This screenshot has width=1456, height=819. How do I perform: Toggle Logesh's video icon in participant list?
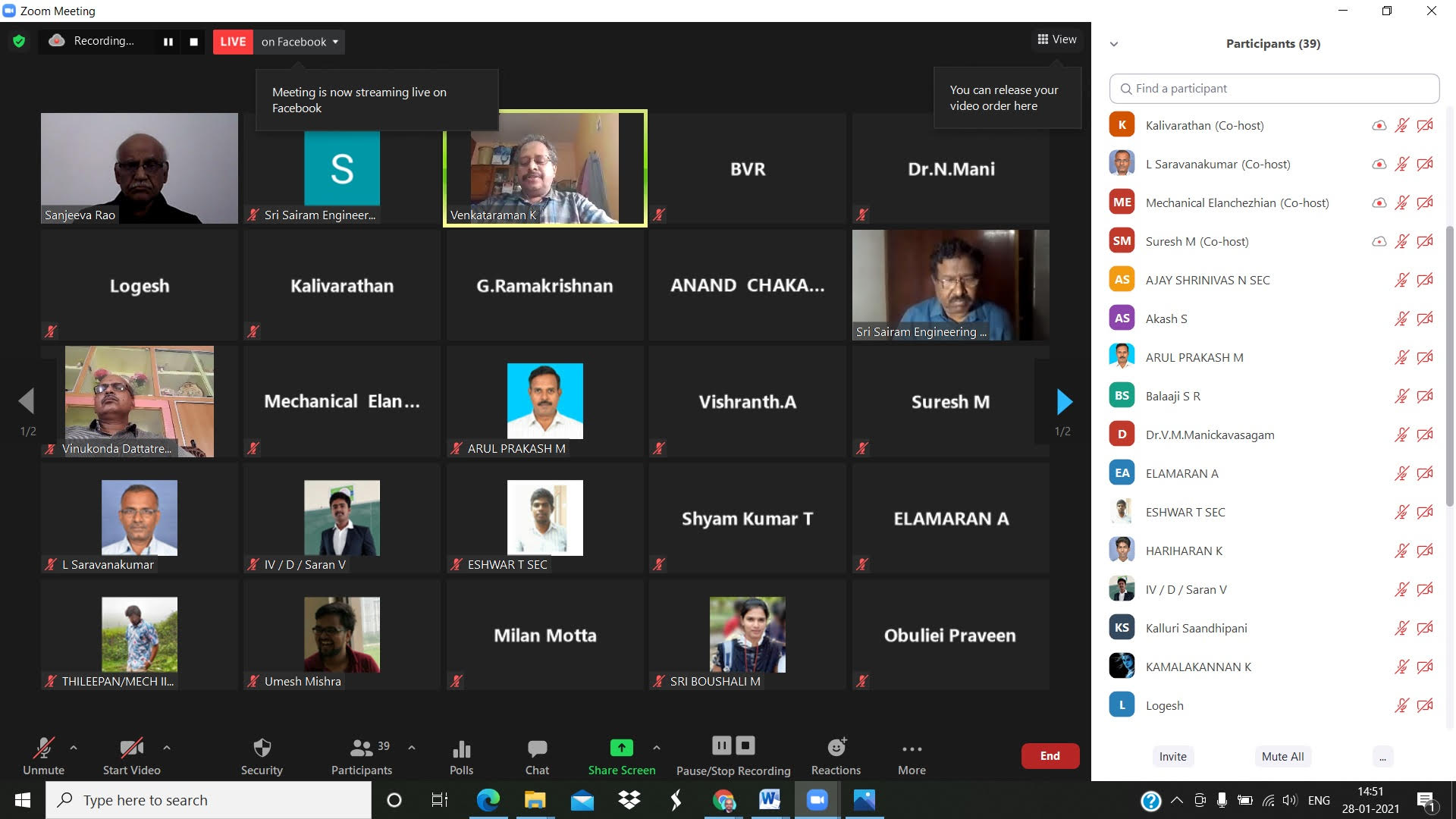(x=1425, y=706)
